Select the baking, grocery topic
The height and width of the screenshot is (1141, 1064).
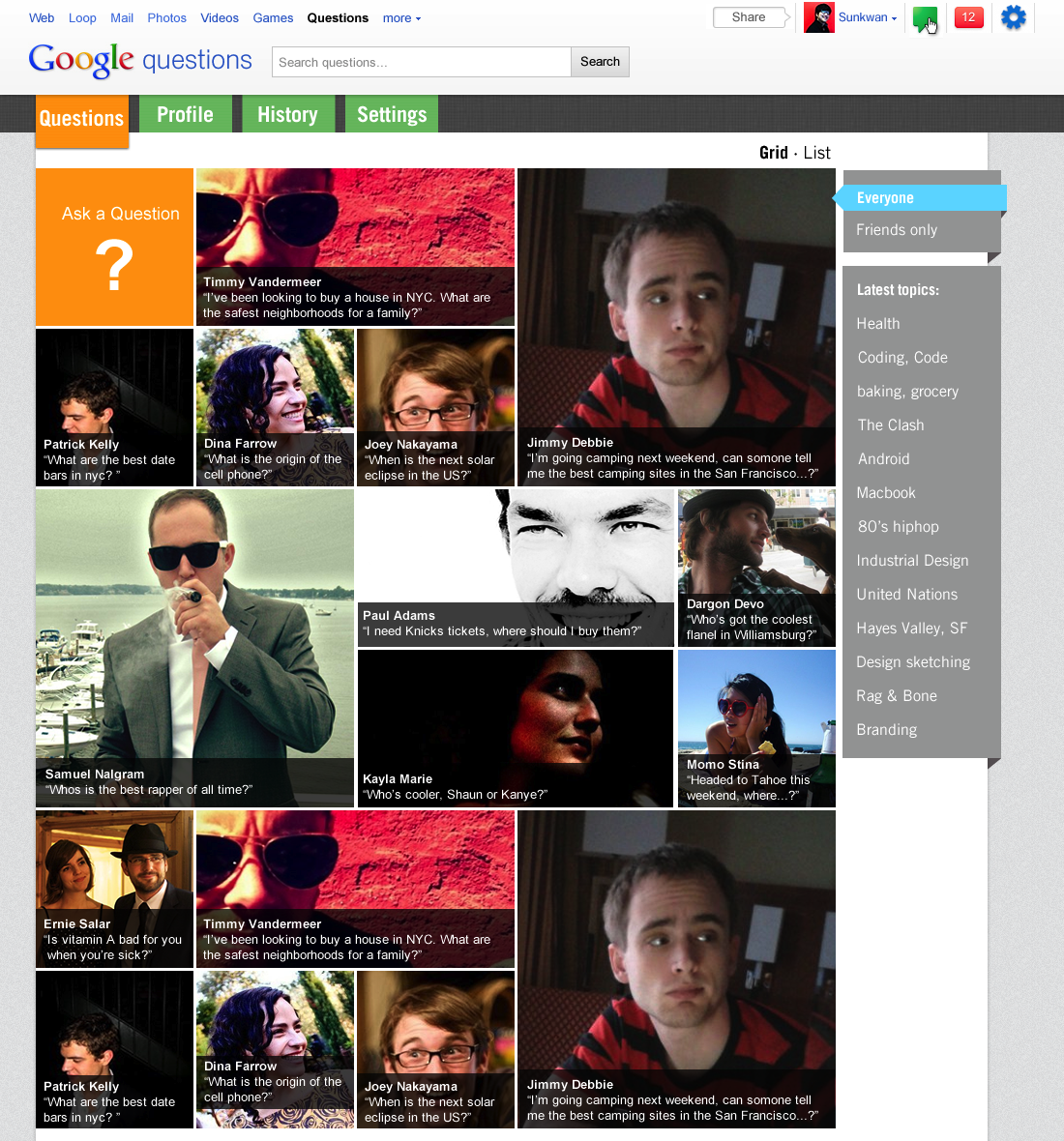point(907,392)
